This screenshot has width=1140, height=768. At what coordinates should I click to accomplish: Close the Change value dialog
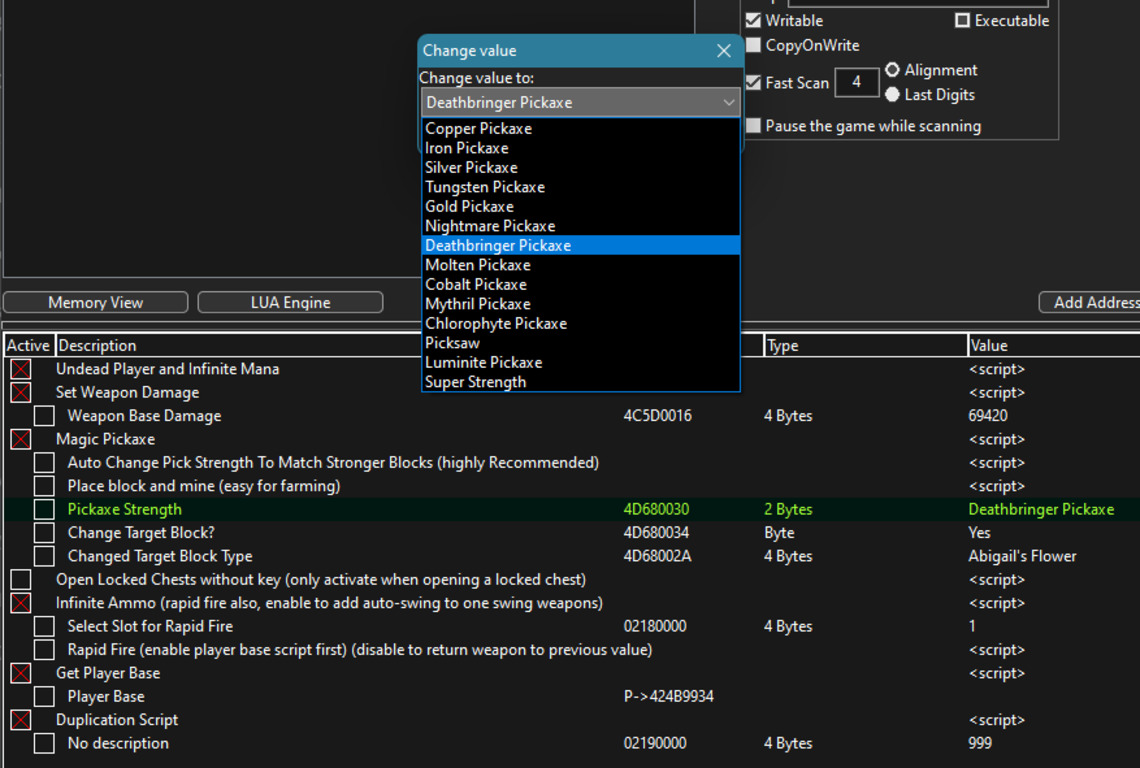(724, 51)
